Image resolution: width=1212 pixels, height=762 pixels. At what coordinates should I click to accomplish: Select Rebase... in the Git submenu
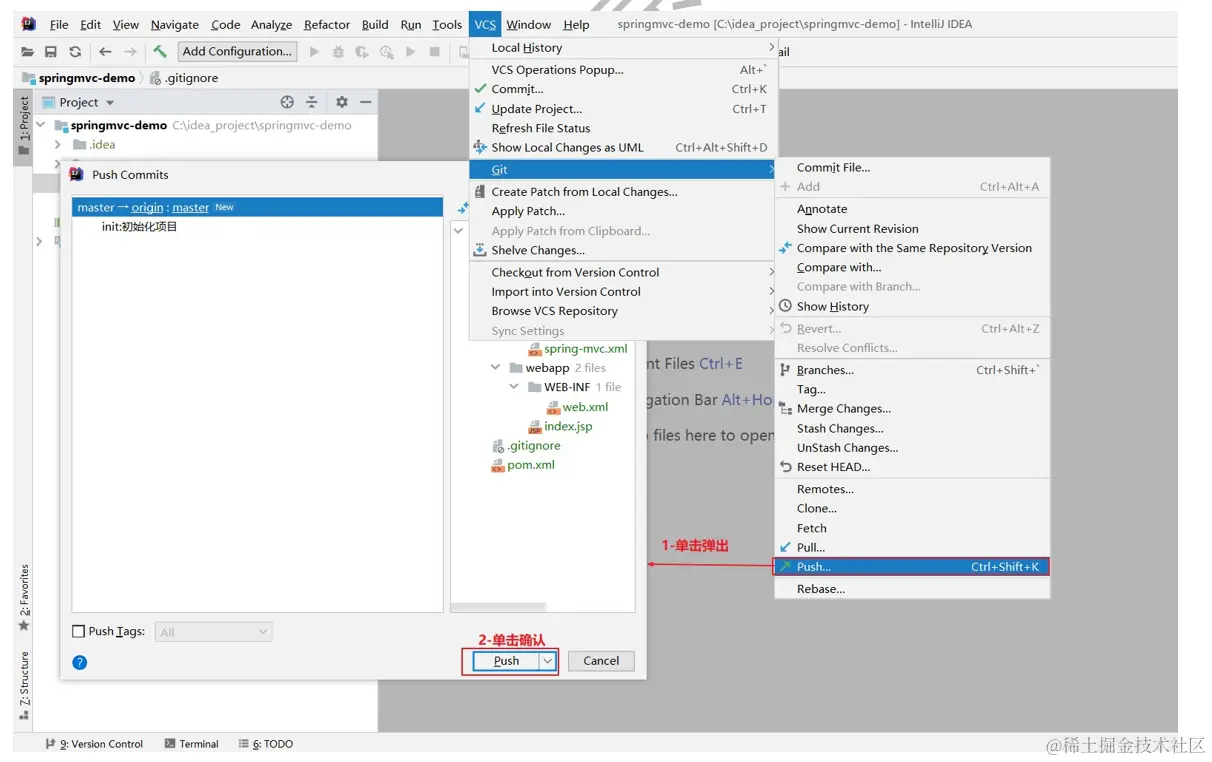(x=912, y=589)
